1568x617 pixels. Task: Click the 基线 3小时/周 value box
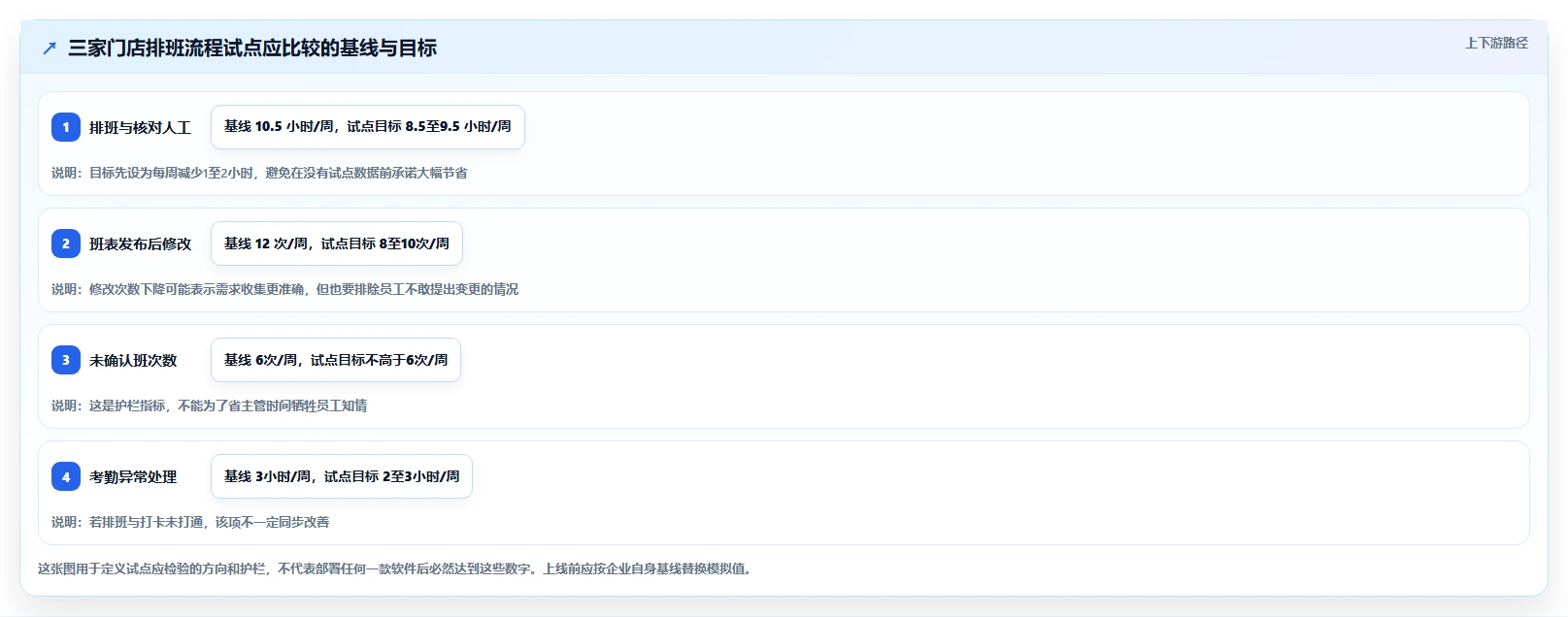[342, 476]
